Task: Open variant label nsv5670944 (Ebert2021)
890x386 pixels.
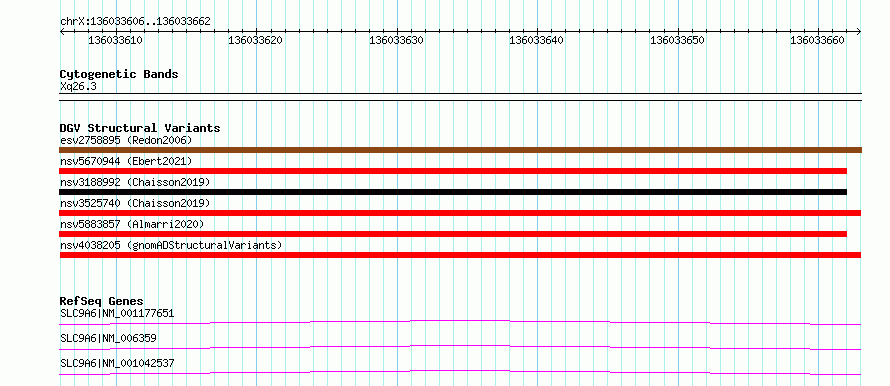Action: [x=126, y=161]
